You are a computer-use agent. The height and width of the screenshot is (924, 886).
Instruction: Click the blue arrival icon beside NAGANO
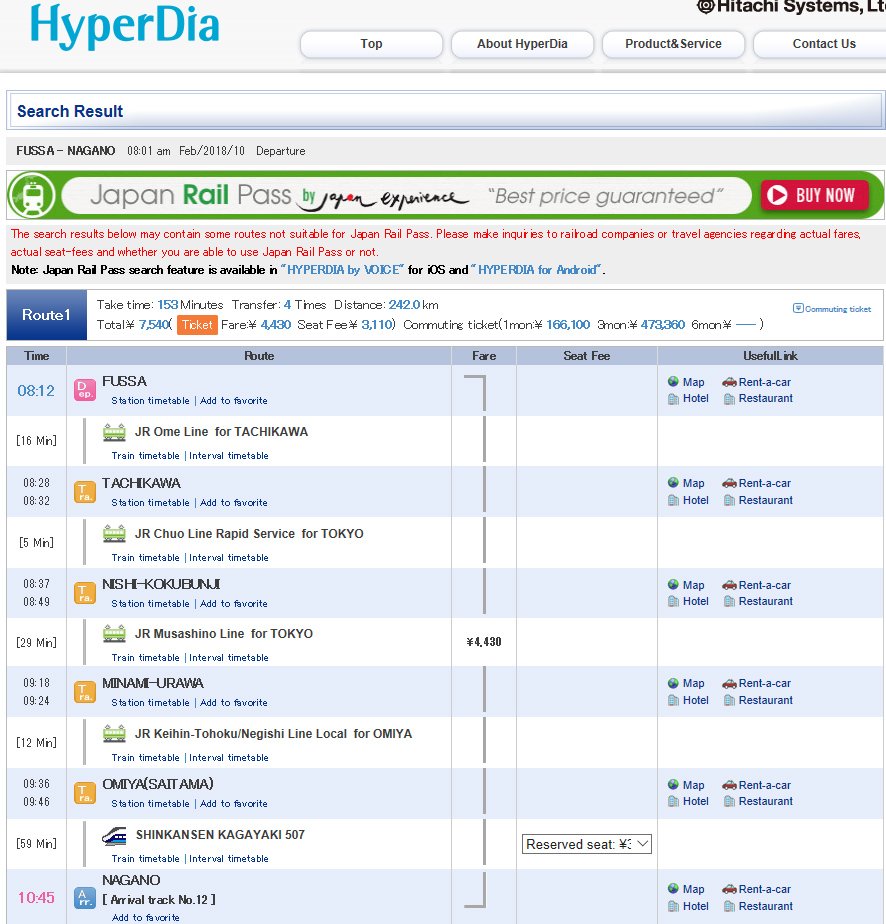click(85, 897)
